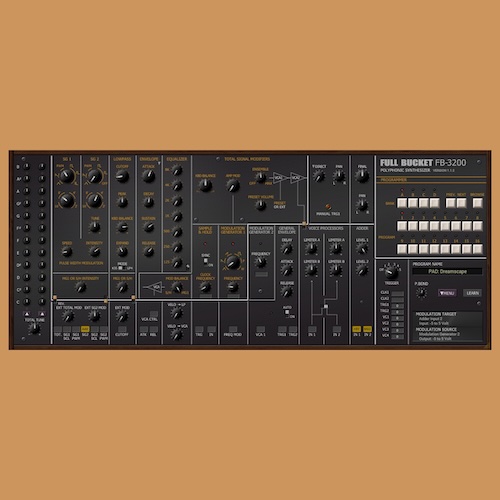
Task: Click the MANUAL TRIG orange button
Action: [x=328, y=207]
